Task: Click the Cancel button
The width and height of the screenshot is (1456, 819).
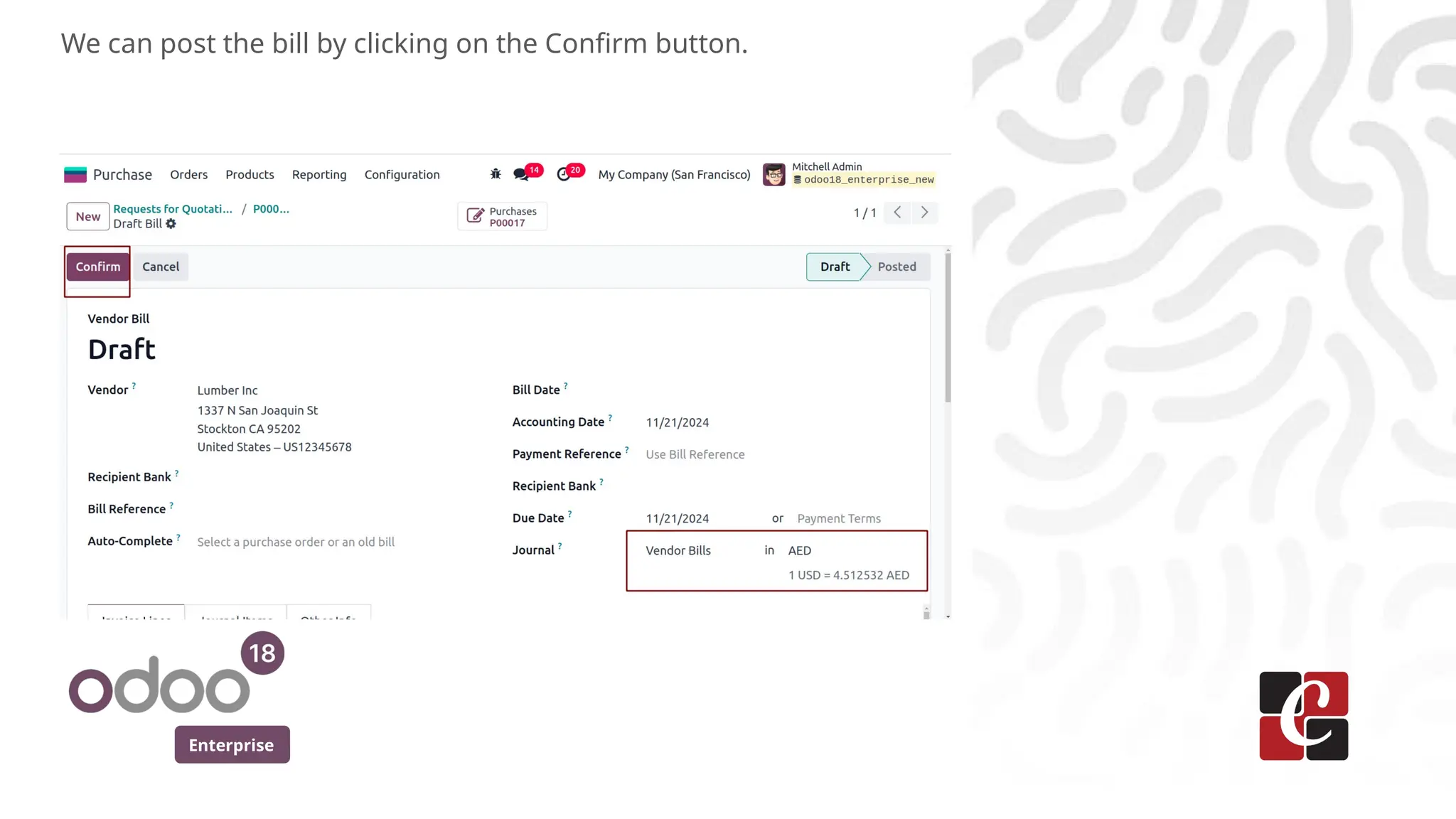Action: (x=161, y=267)
